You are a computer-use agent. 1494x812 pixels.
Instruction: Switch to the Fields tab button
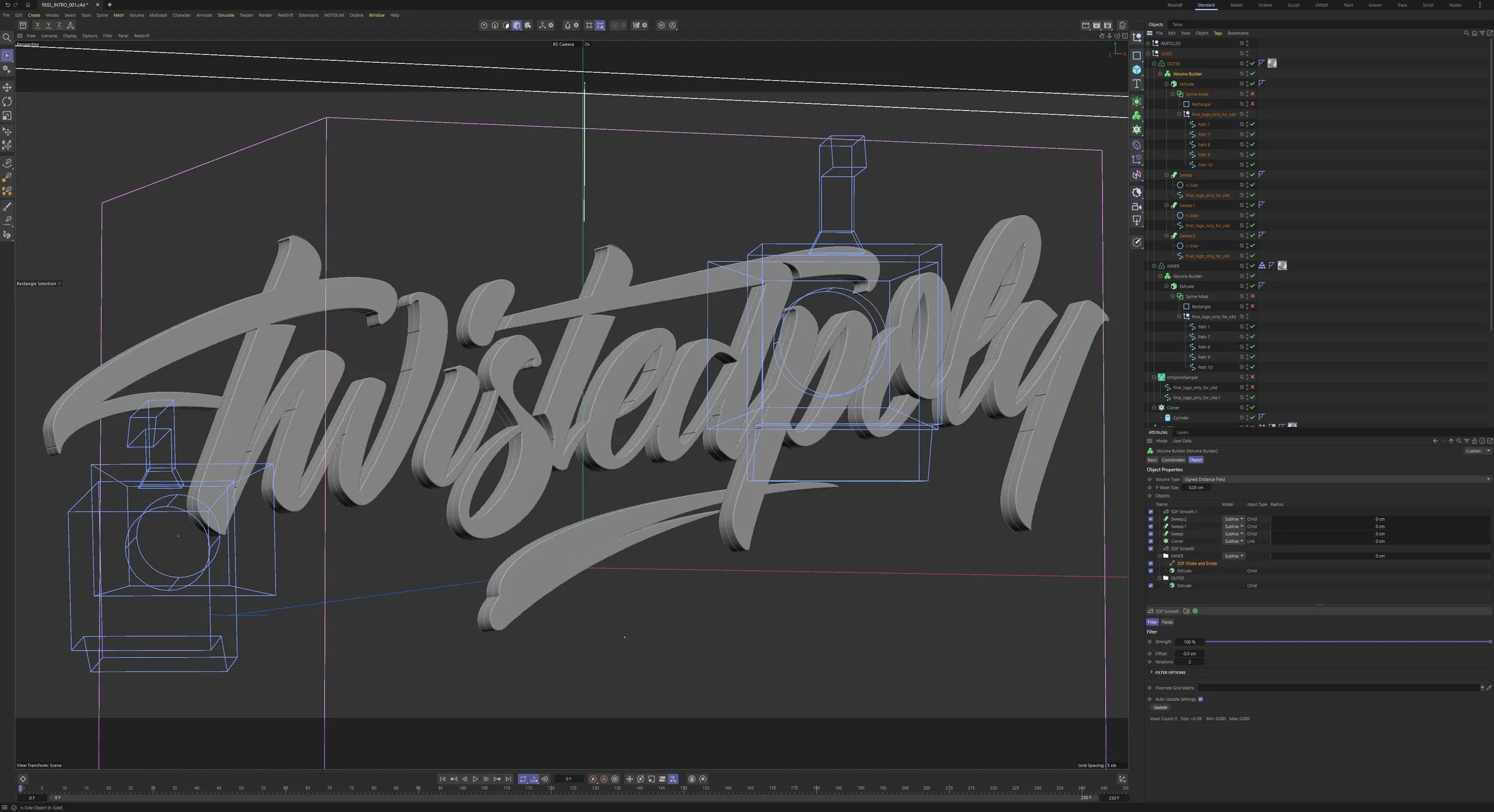click(1167, 622)
